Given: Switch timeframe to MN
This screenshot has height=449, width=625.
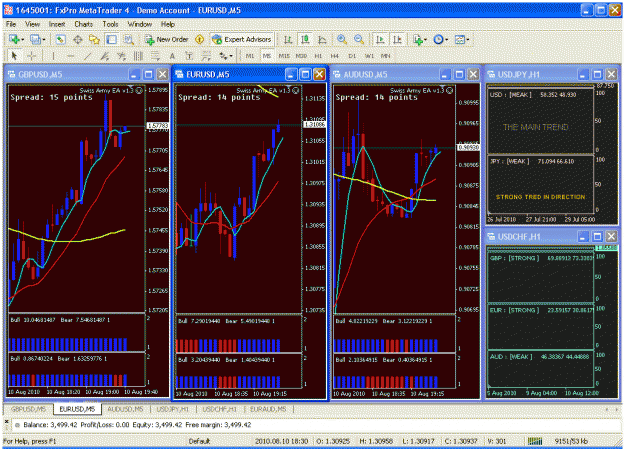Looking at the screenshot, I should (x=385, y=56).
